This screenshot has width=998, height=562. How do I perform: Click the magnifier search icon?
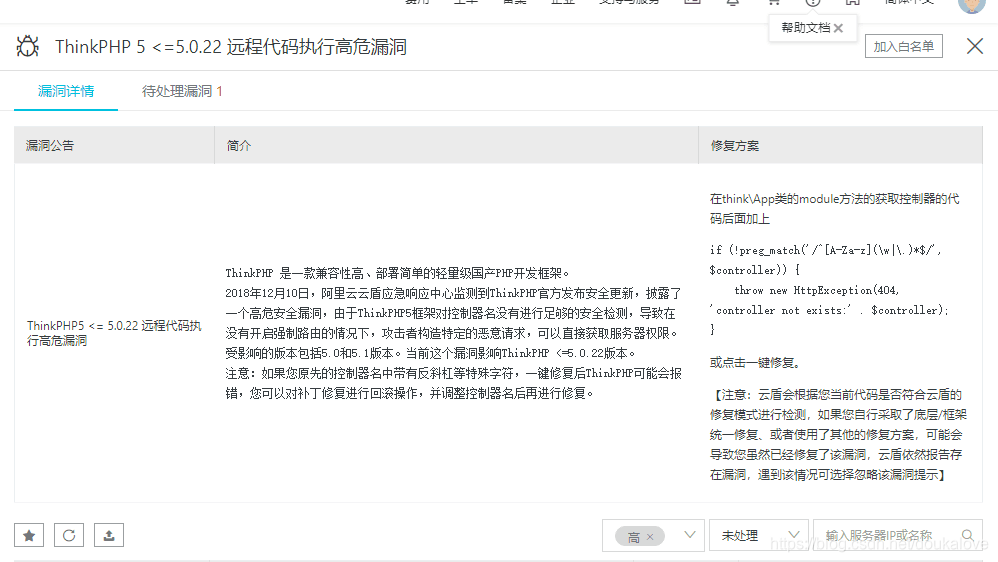(967, 535)
